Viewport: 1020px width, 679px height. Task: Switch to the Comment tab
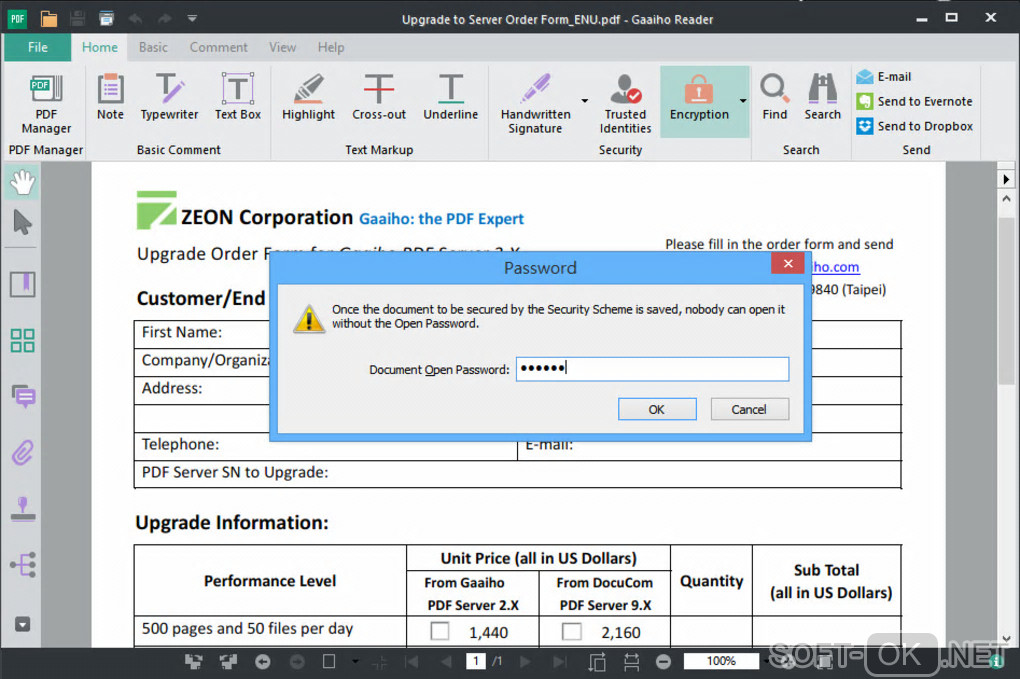pos(219,47)
